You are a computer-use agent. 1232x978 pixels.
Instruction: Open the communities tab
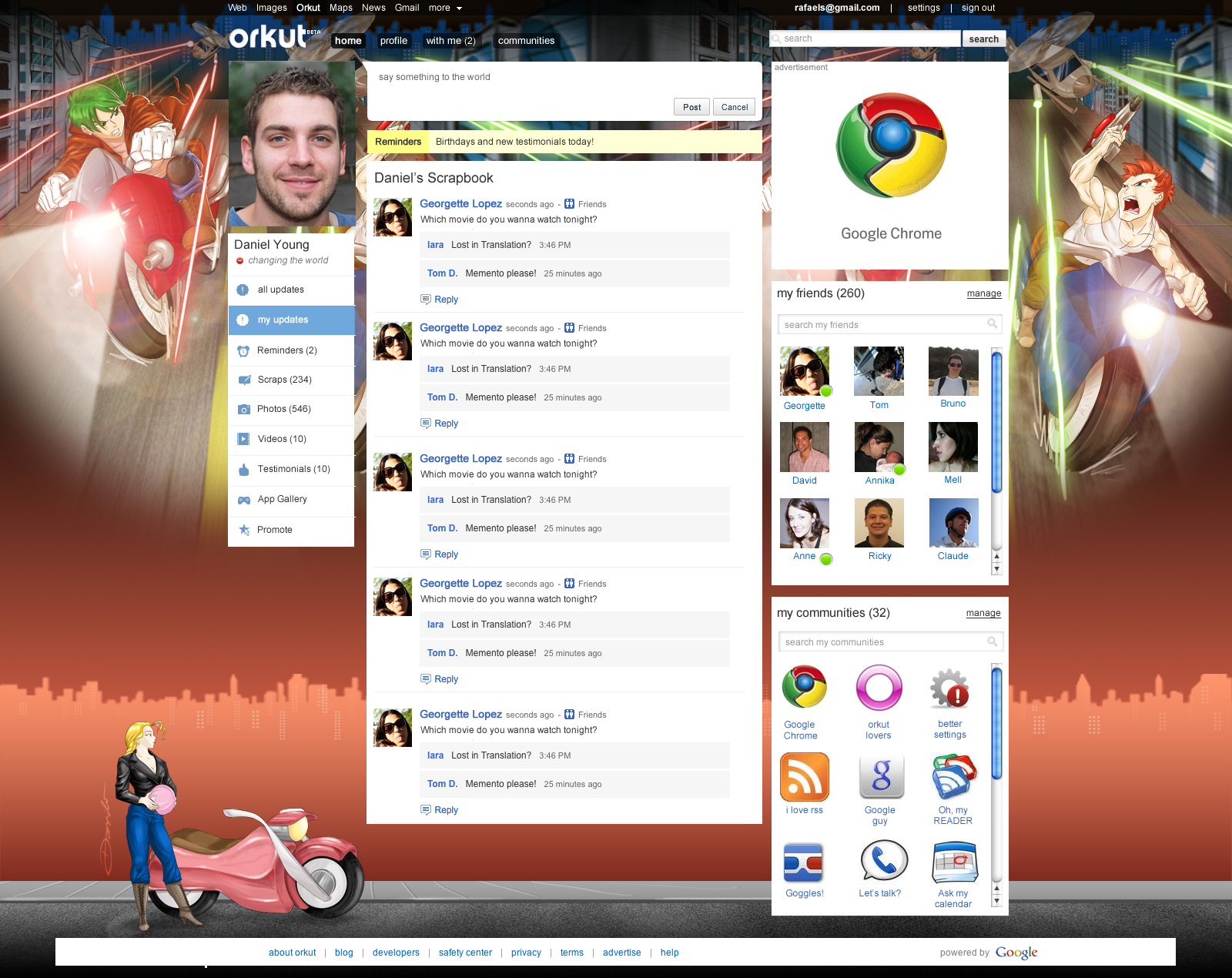pos(526,41)
